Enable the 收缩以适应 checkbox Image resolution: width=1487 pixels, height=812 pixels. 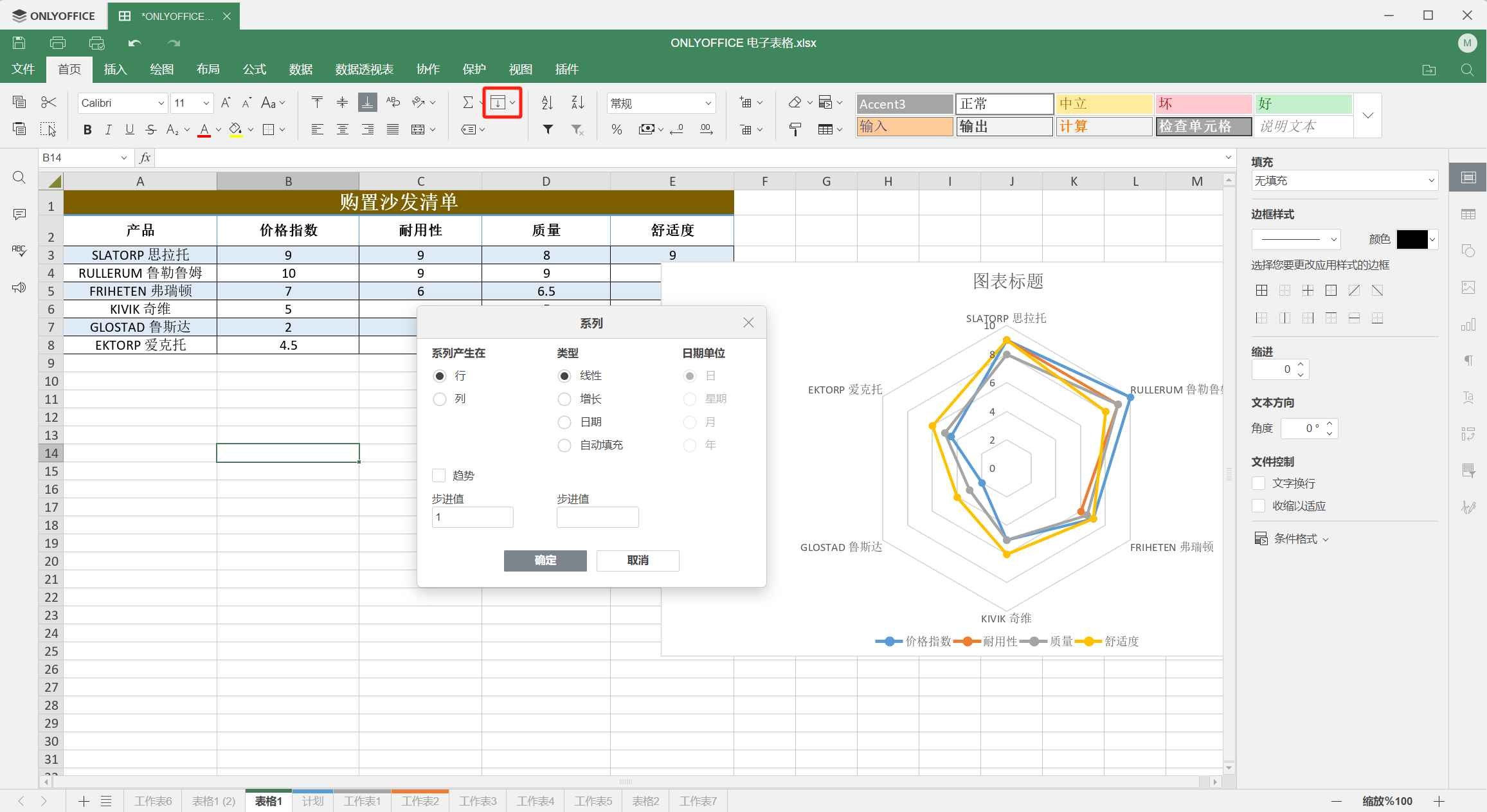[1259, 506]
